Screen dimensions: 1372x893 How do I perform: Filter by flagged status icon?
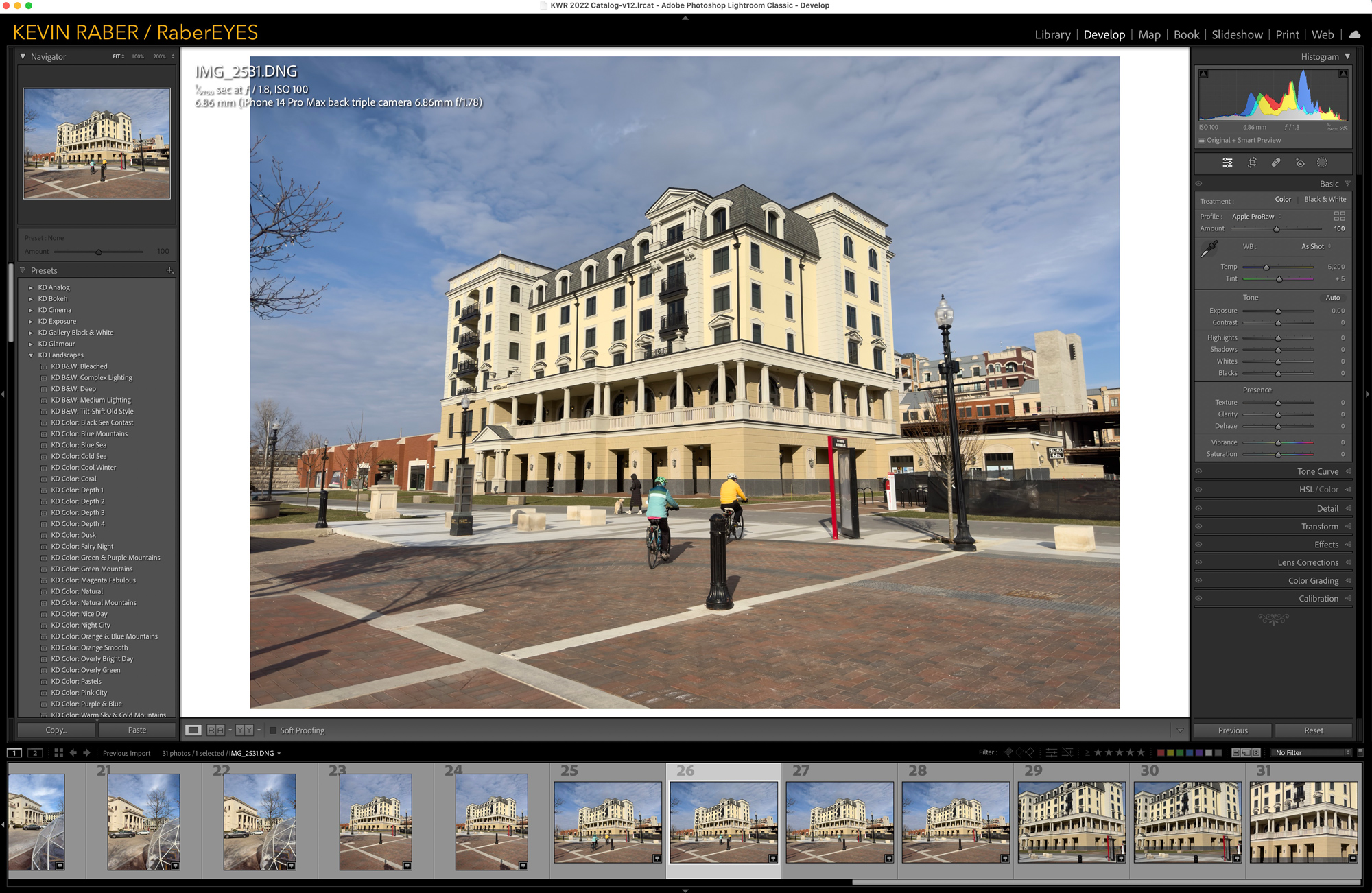(x=1008, y=752)
